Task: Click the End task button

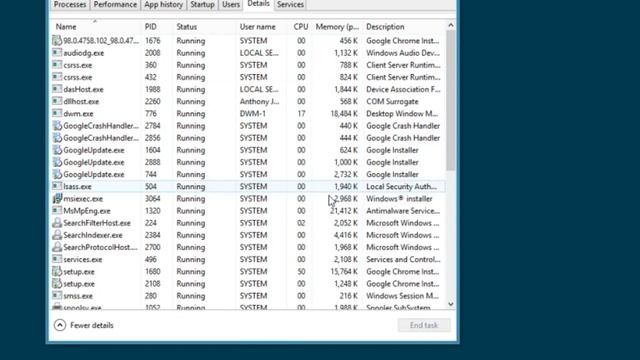Action: (x=424, y=325)
